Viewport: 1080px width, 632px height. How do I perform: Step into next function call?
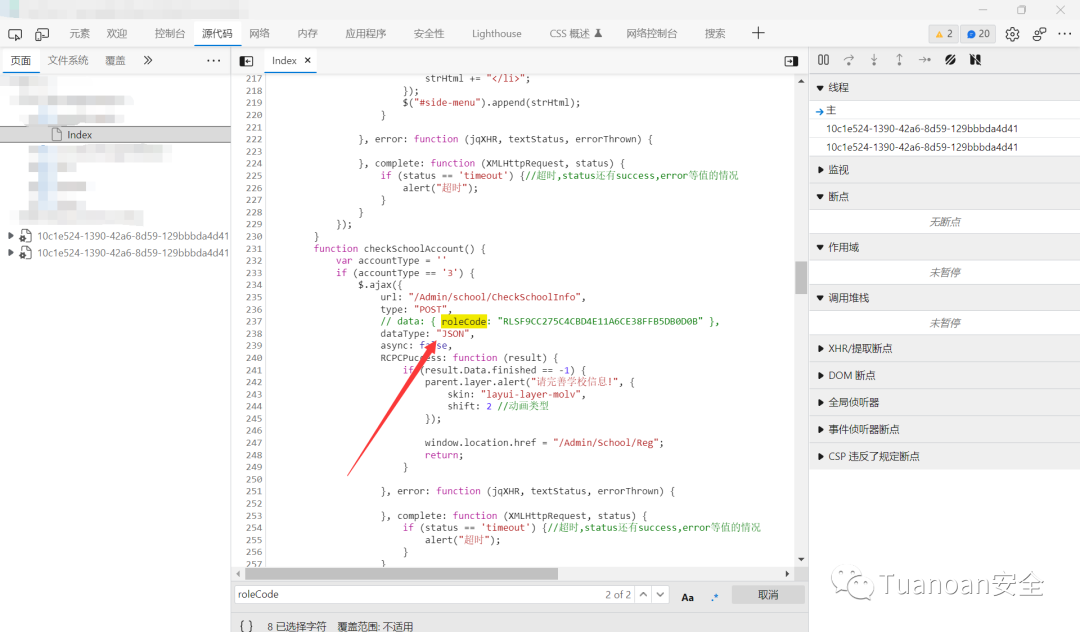(874, 60)
